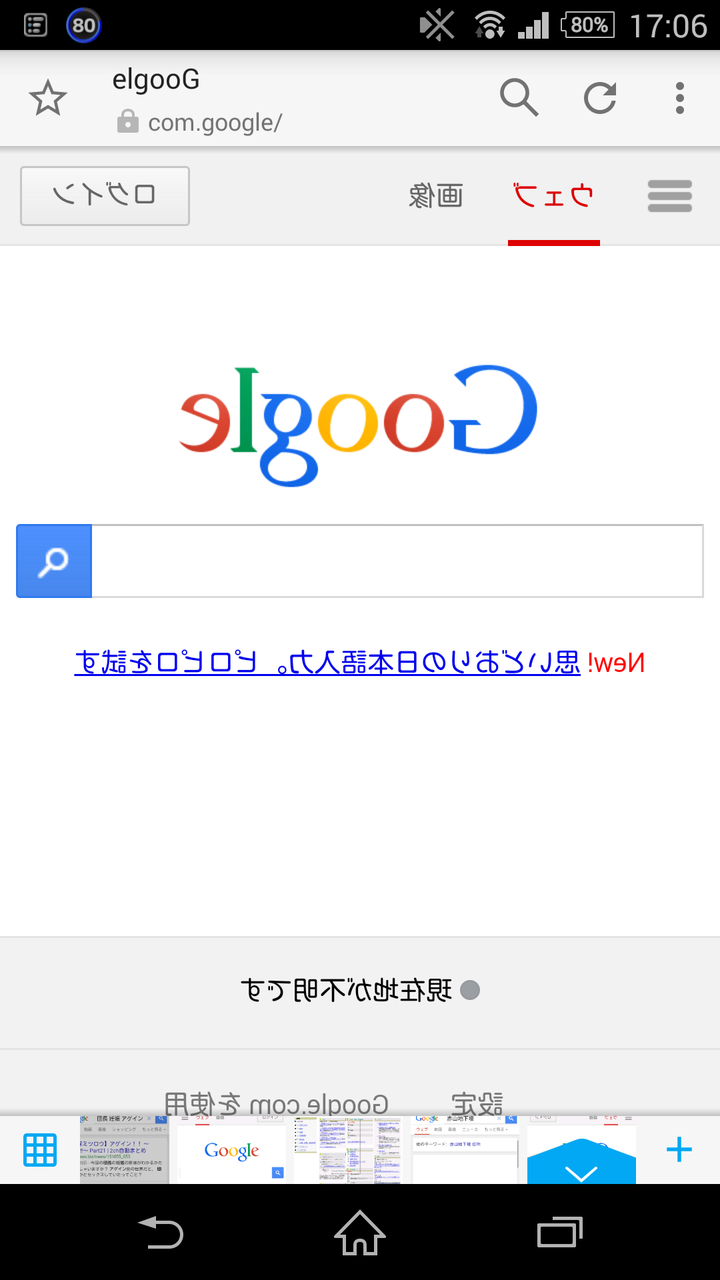The width and height of the screenshot is (720, 1280).
Task: Tap the bookmark star icon
Action: point(47,98)
